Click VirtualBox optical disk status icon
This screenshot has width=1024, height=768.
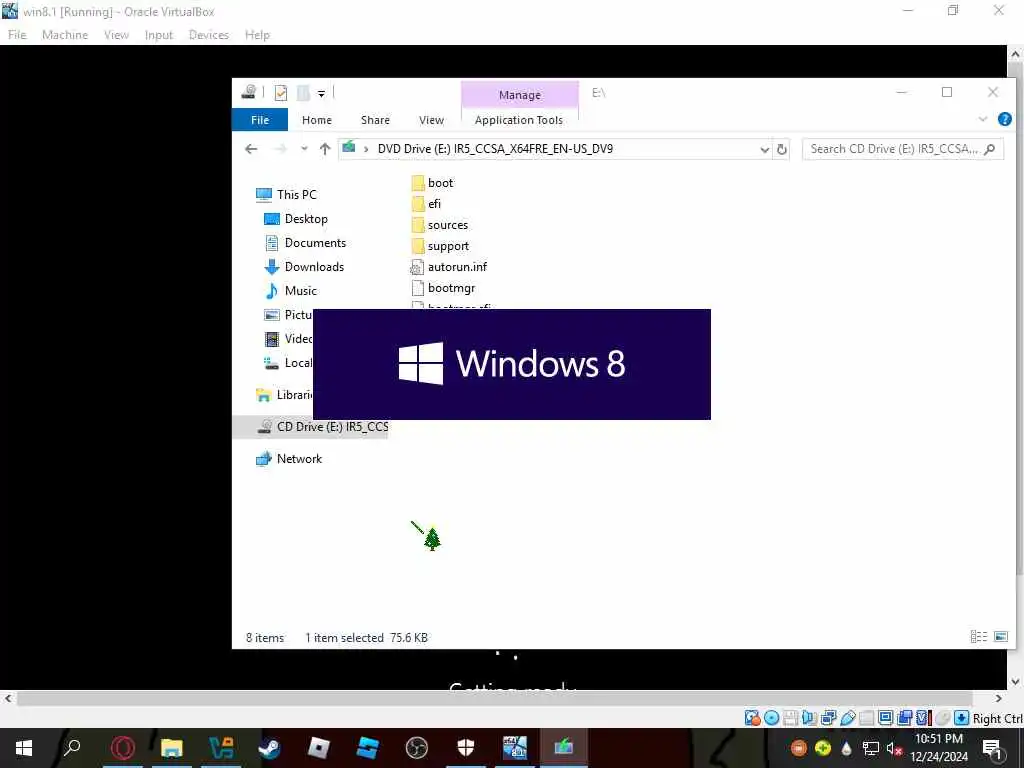pyautogui.click(x=771, y=718)
